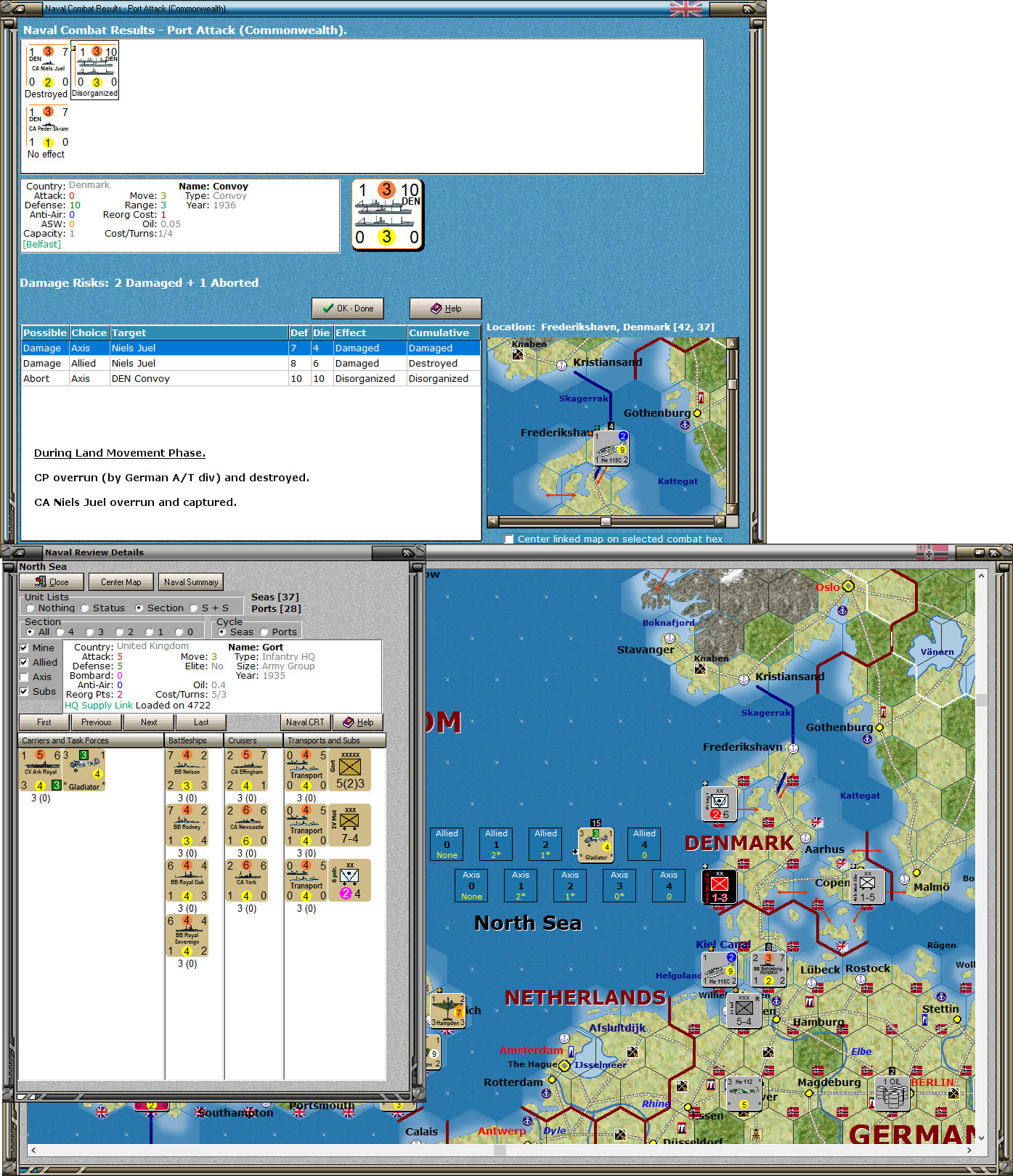Click the red 1-3 unit in Denmark
Image resolution: width=1013 pixels, height=1176 pixels.
[720, 886]
